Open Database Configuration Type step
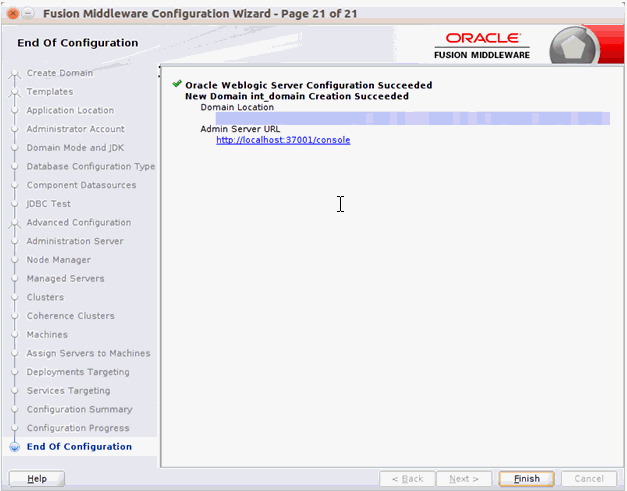Viewport: 627px width, 491px height. click(x=91, y=166)
